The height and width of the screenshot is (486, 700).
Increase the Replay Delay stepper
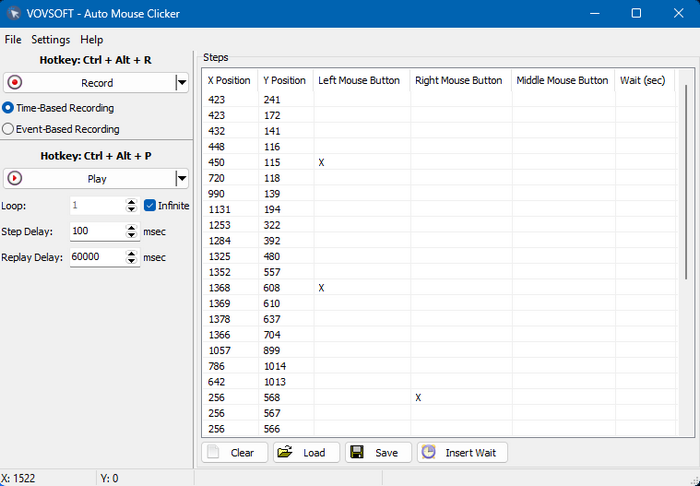pyautogui.click(x=131, y=253)
